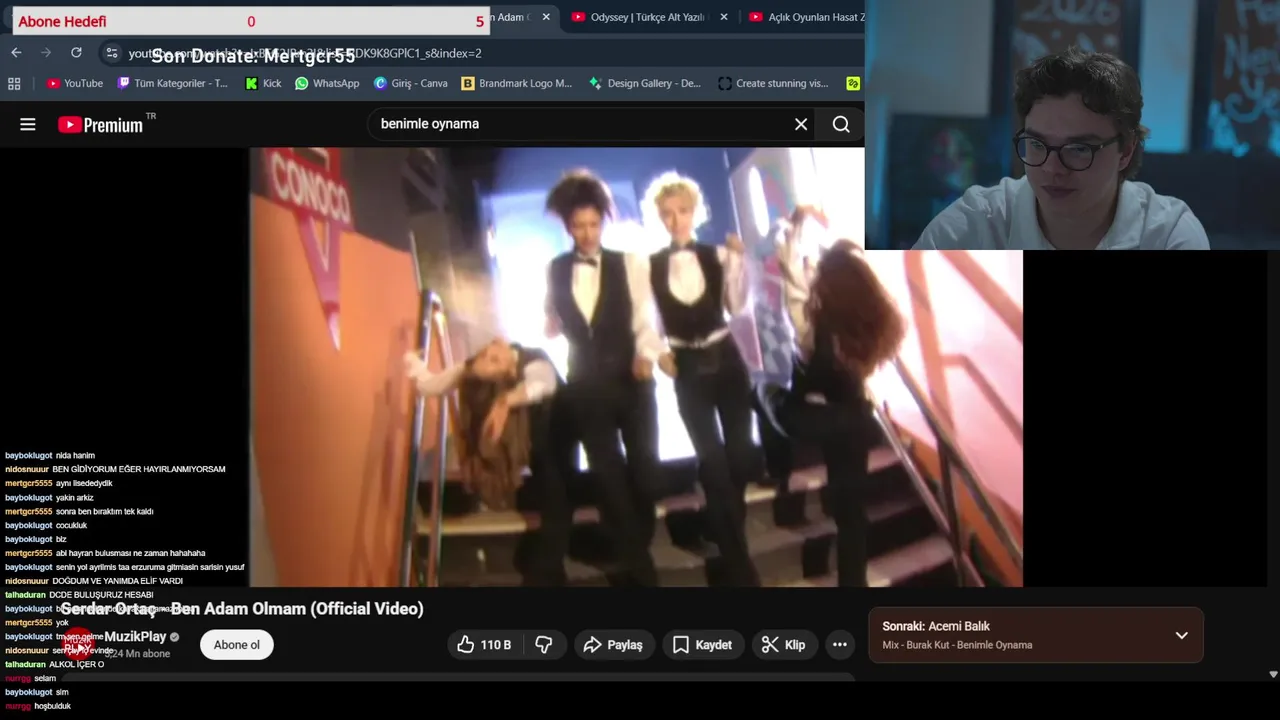Open site info icon in address bar
This screenshot has width=1280, height=720.
[112, 53]
